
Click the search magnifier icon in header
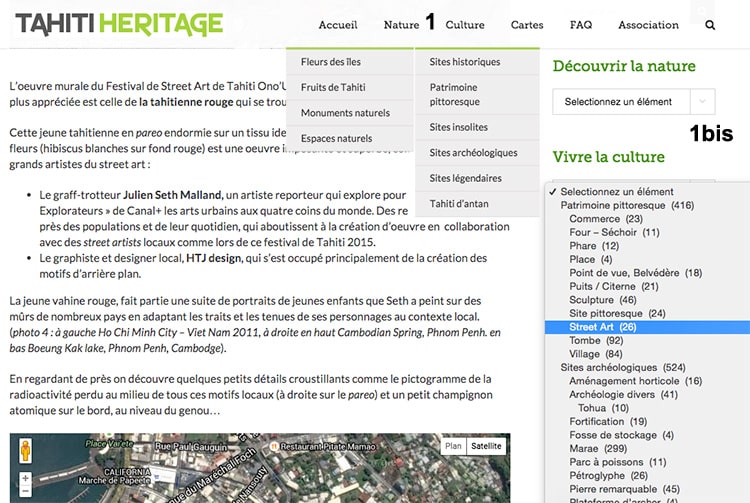point(710,25)
